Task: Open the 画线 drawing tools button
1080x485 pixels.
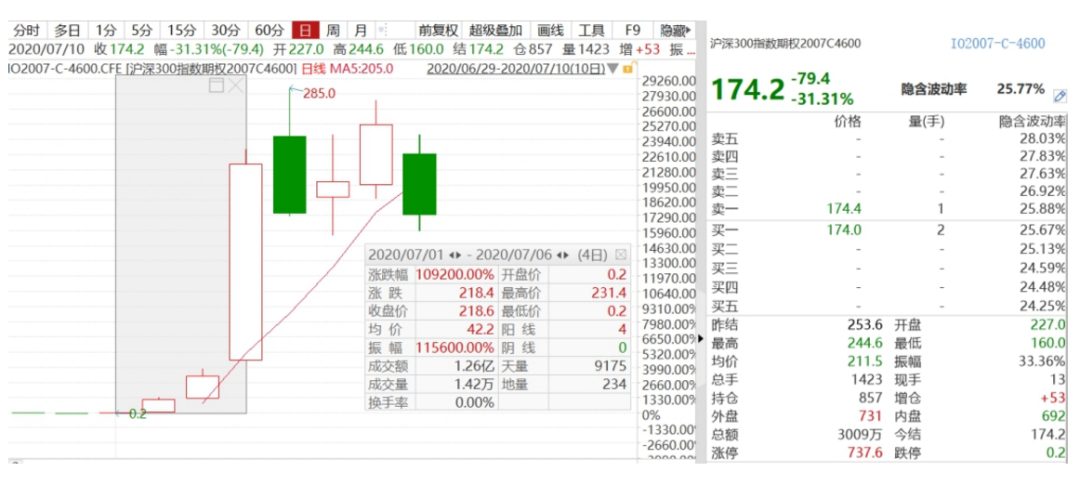Action: tap(550, 30)
